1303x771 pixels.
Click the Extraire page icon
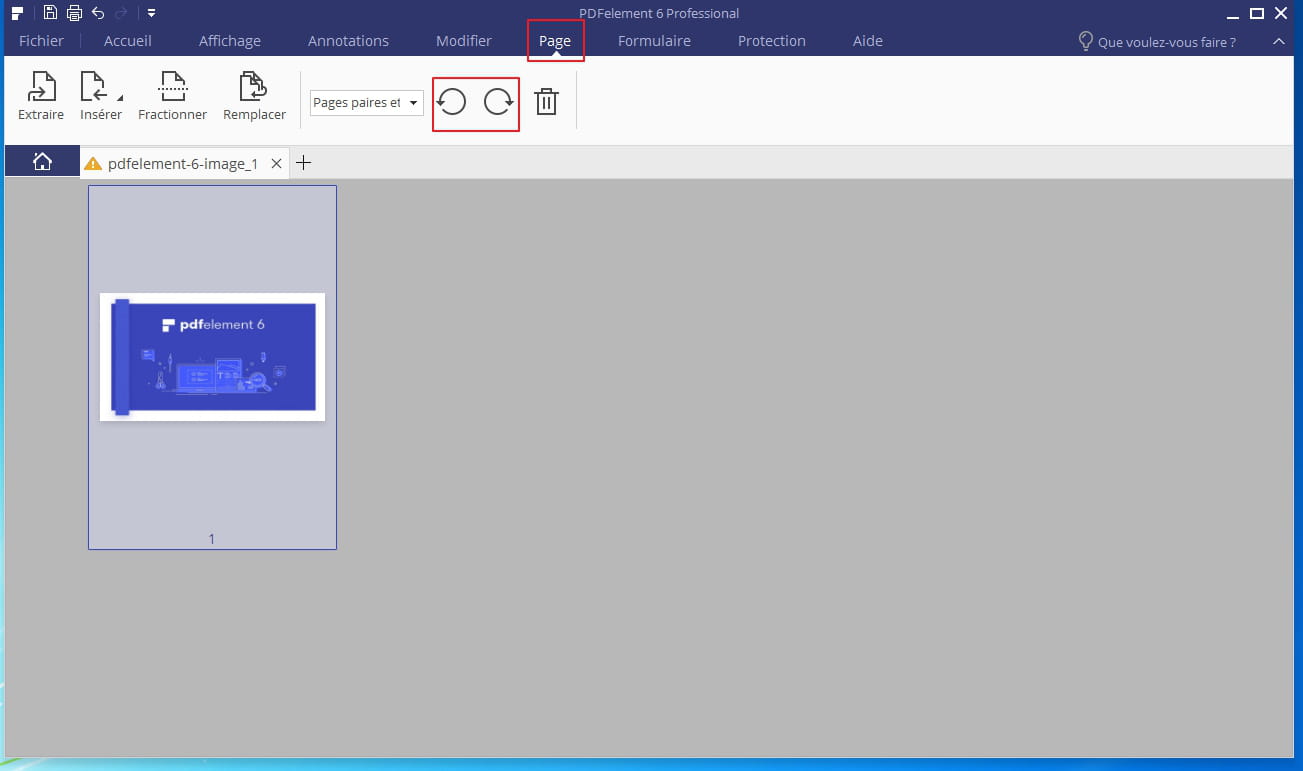click(x=41, y=87)
